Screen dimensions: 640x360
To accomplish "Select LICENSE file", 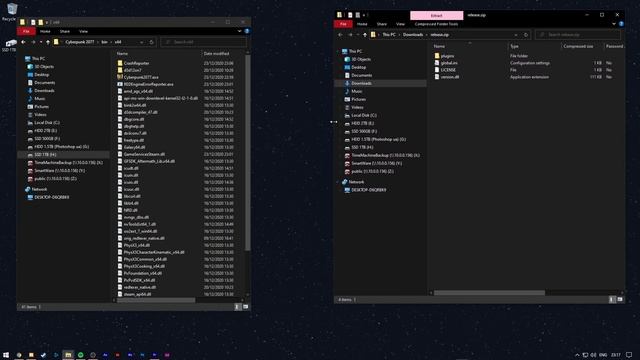I will tap(445, 70).
